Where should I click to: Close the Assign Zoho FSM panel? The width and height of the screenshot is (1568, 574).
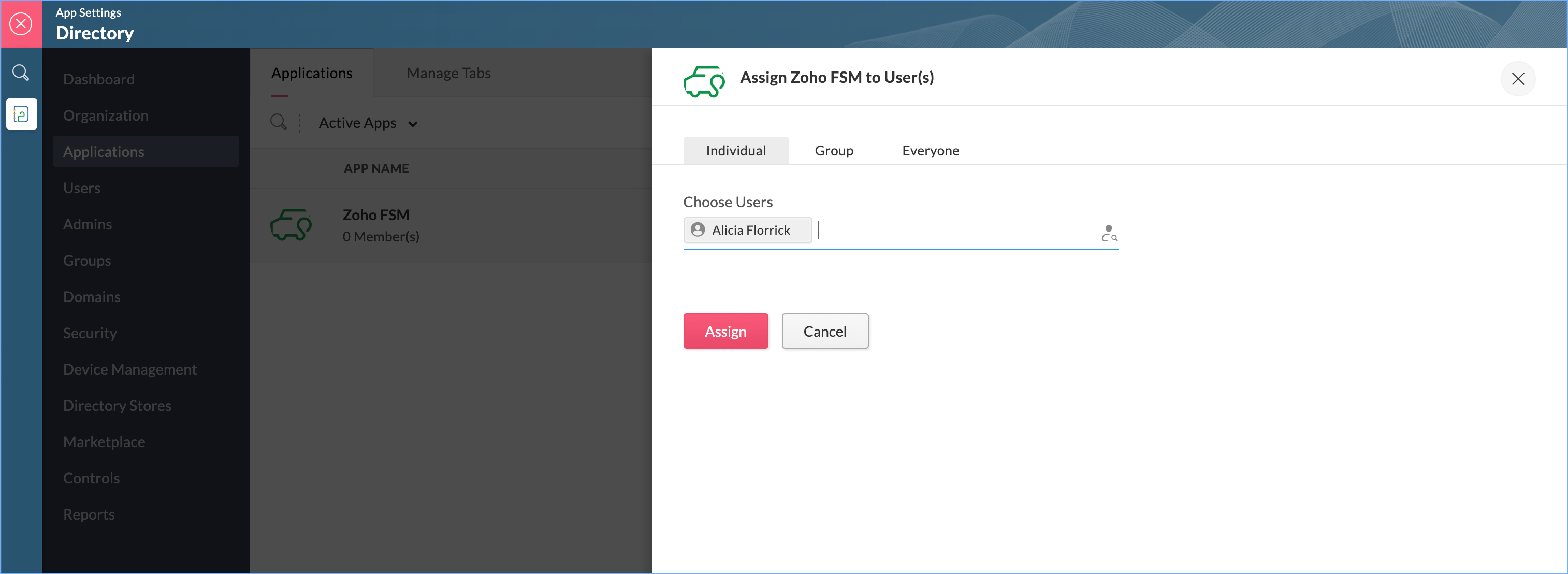[x=1517, y=79]
